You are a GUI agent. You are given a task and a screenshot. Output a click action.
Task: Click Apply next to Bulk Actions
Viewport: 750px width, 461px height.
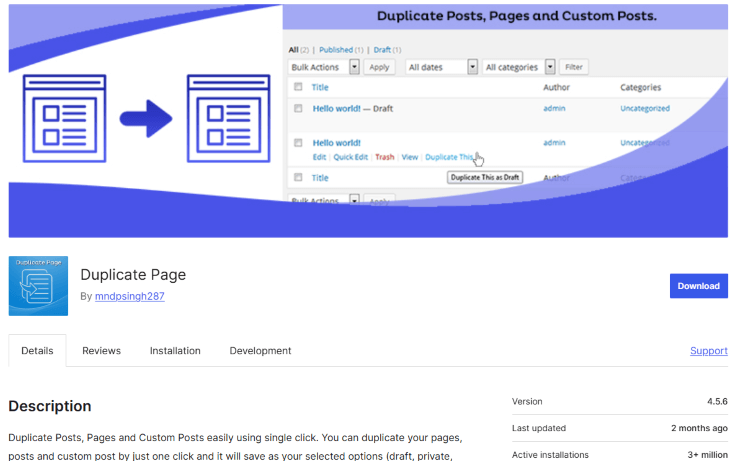tap(379, 67)
